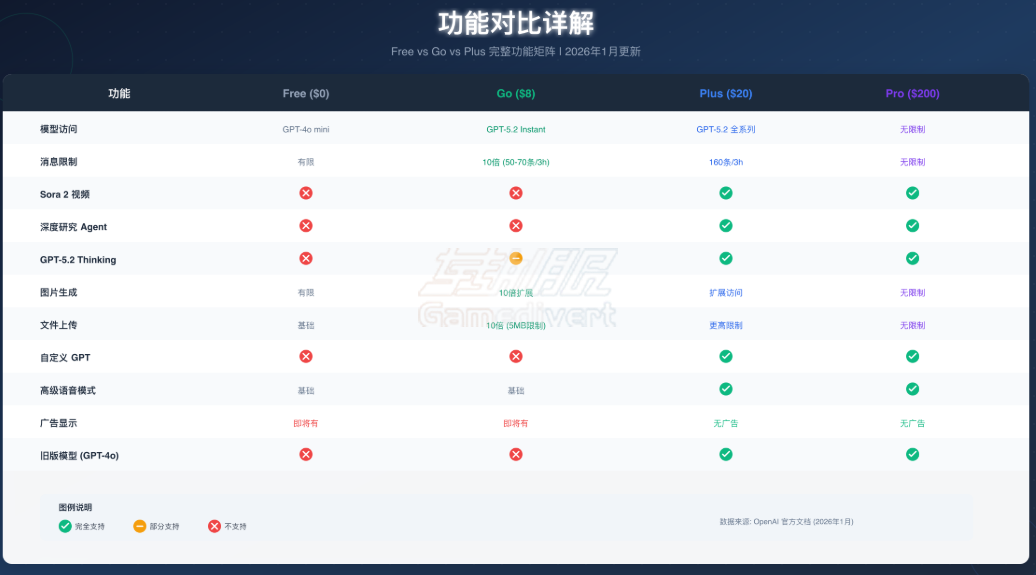Click the 数据来源: OpenAI 官方文档 note

coord(786,521)
